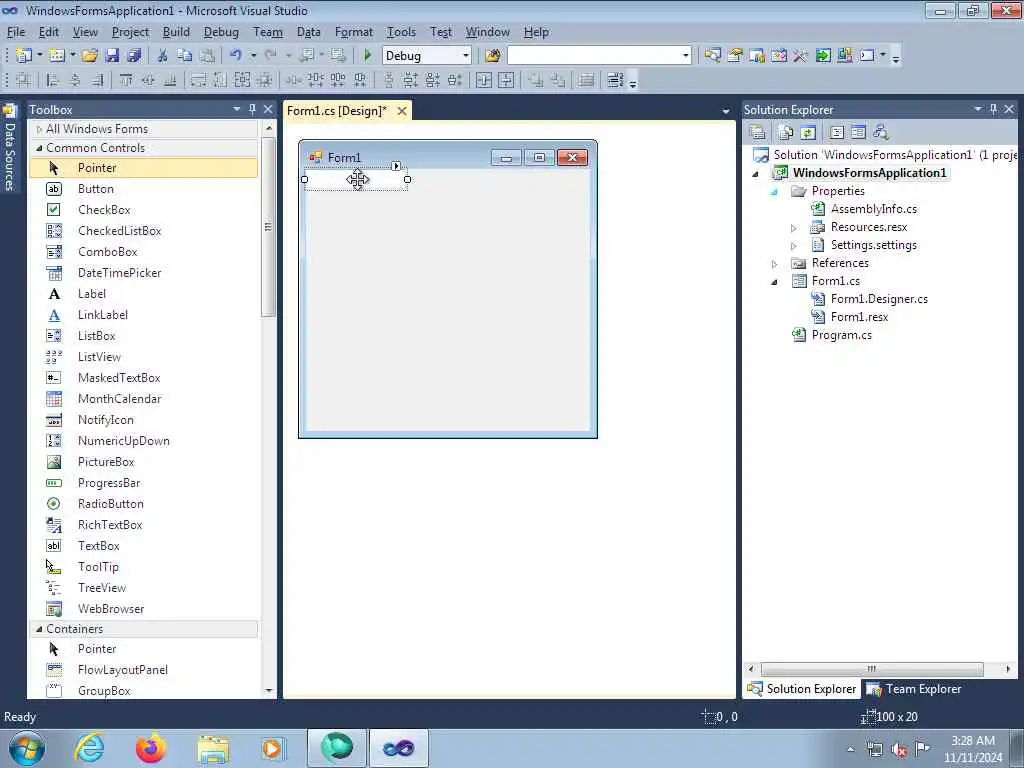Click Solution Explorer View Code icon
The width and height of the screenshot is (1024, 768).
pos(837,133)
